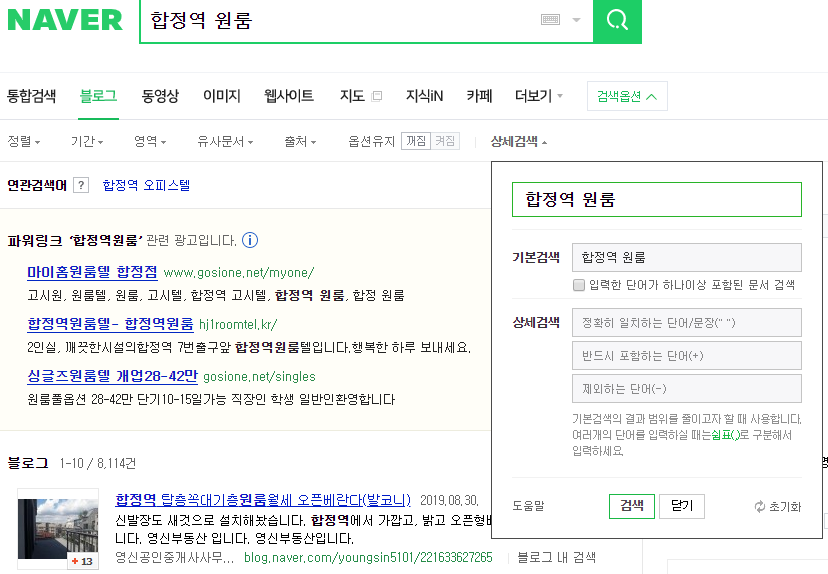The height and width of the screenshot is (574, 828).
Task: Click the map new-window icon beside 지도
Action: point(377,96)
